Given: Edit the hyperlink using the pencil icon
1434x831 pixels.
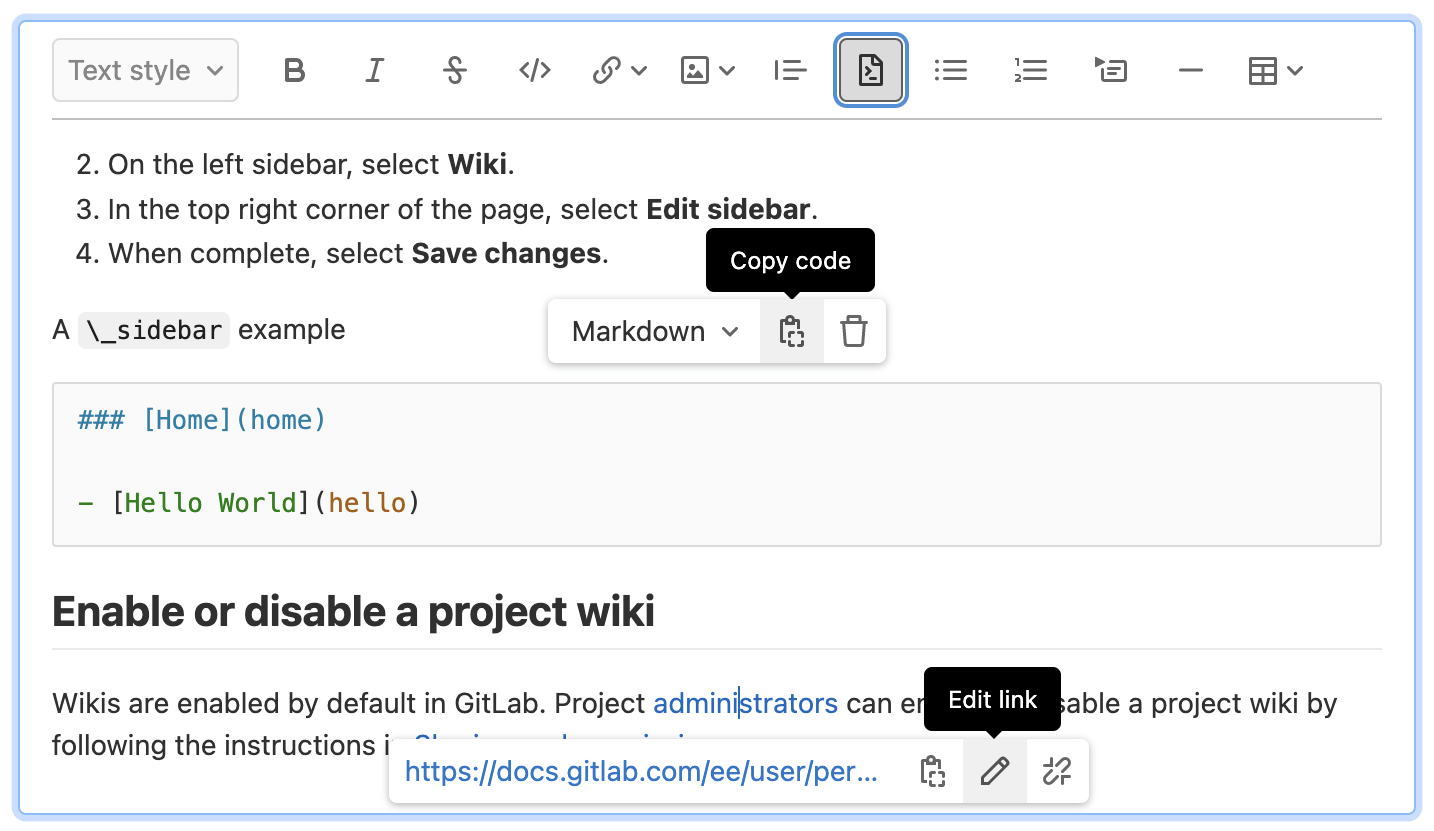Looking at the screenshot, I should pyautogui.click(x=994, y=771).
